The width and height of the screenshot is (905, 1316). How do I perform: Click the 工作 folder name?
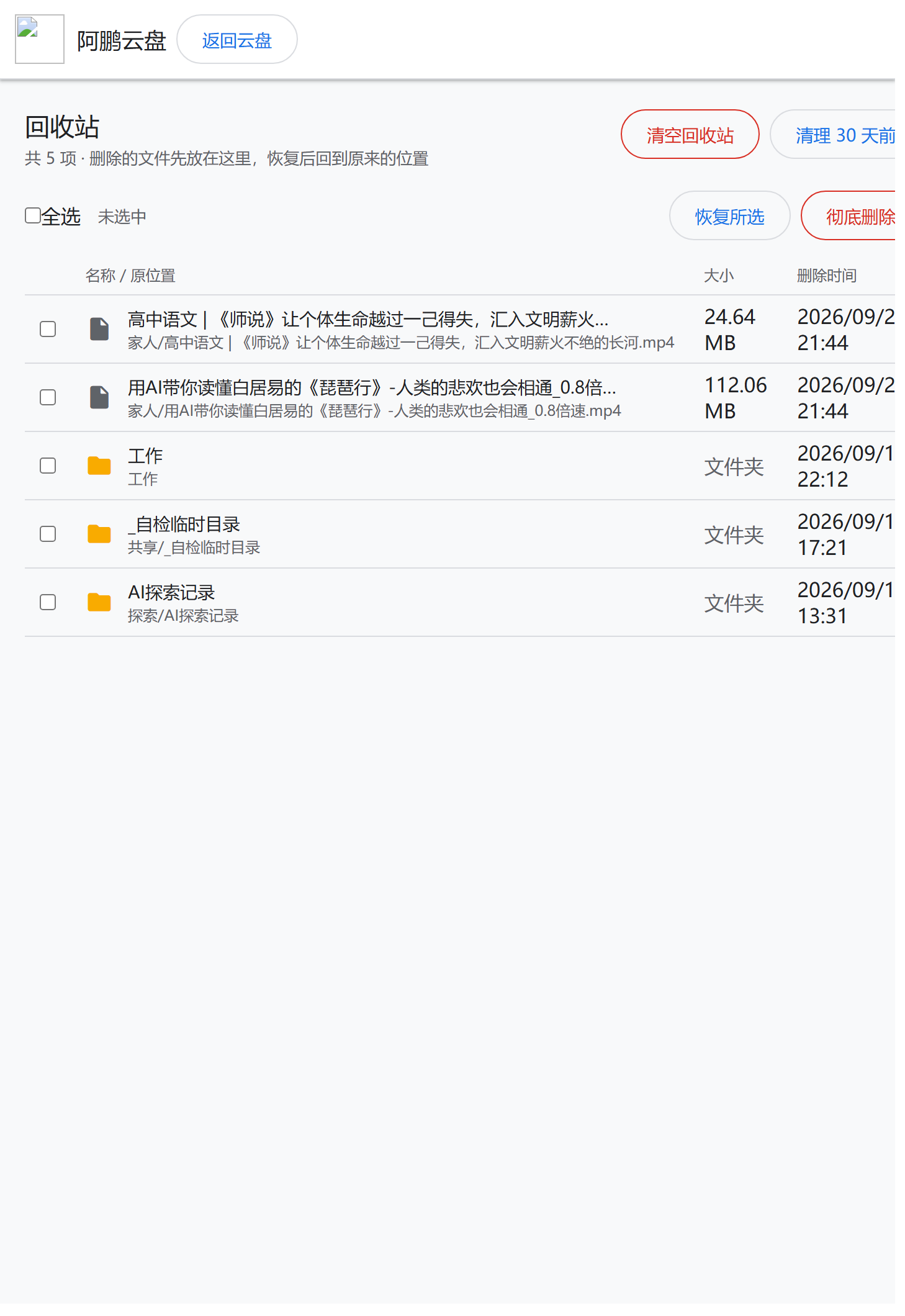[x=145, y=456]
